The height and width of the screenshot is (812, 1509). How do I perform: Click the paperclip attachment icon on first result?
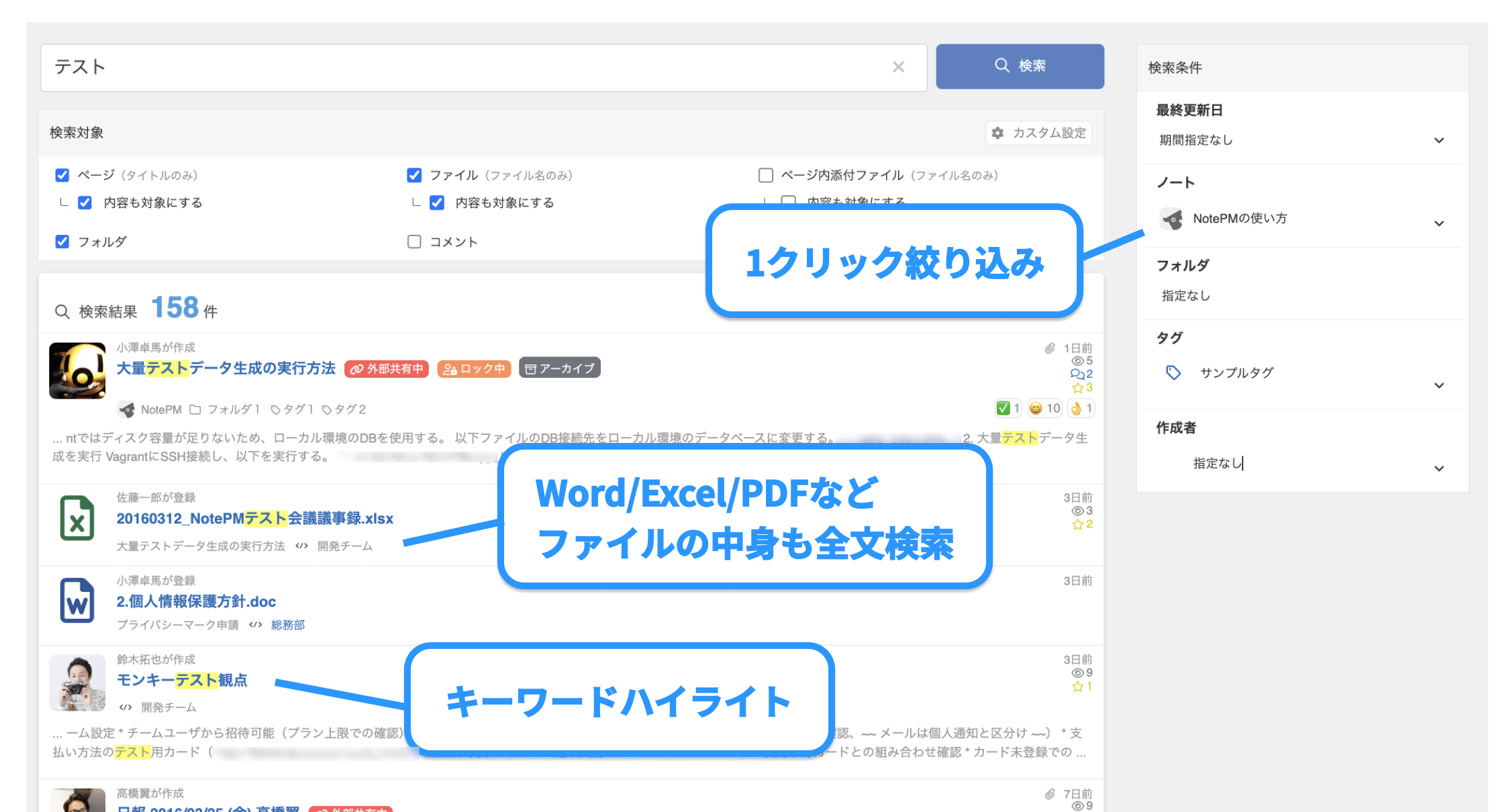tap(1050, 348)
